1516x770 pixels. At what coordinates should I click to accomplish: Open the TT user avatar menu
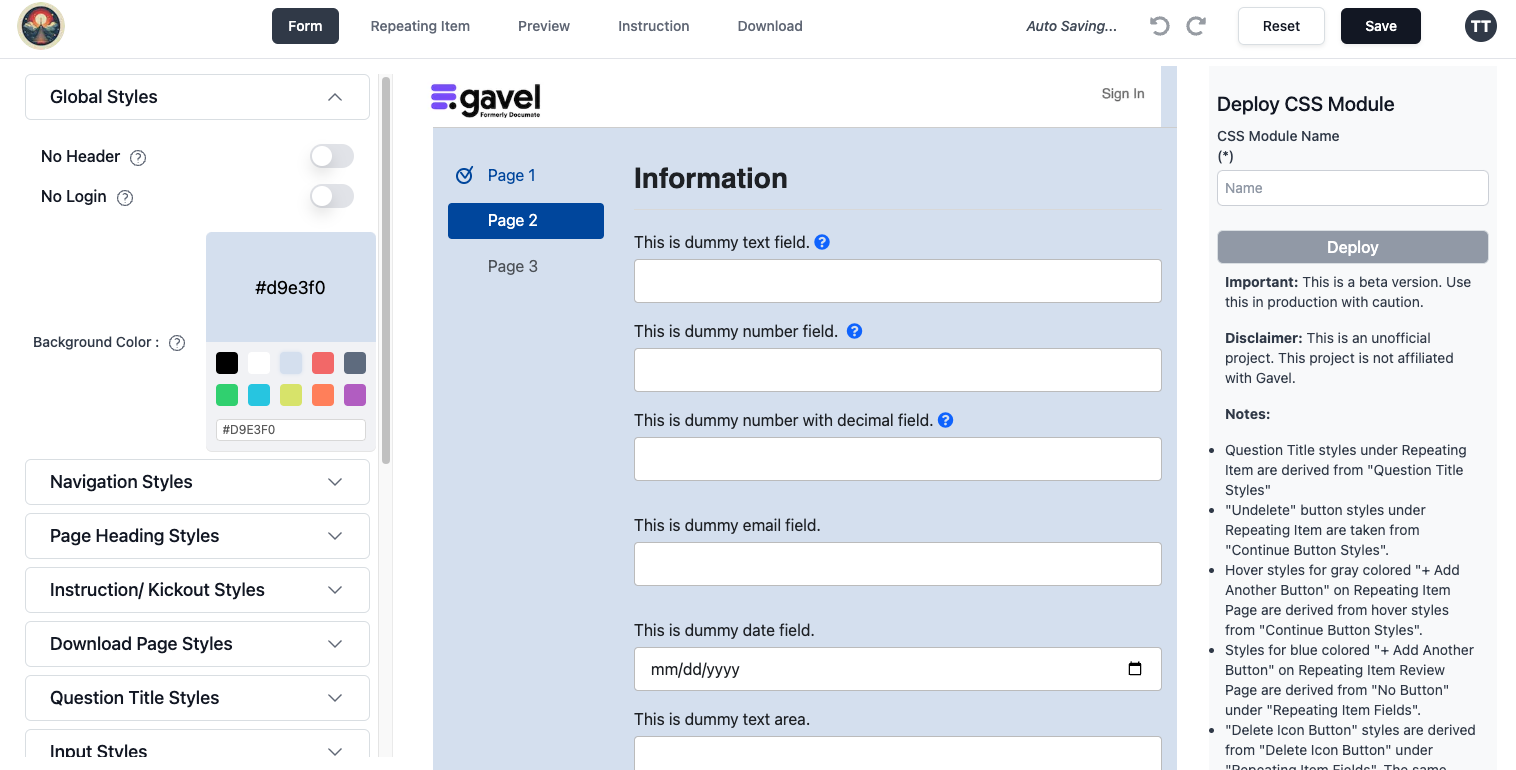pos(1481,26)
